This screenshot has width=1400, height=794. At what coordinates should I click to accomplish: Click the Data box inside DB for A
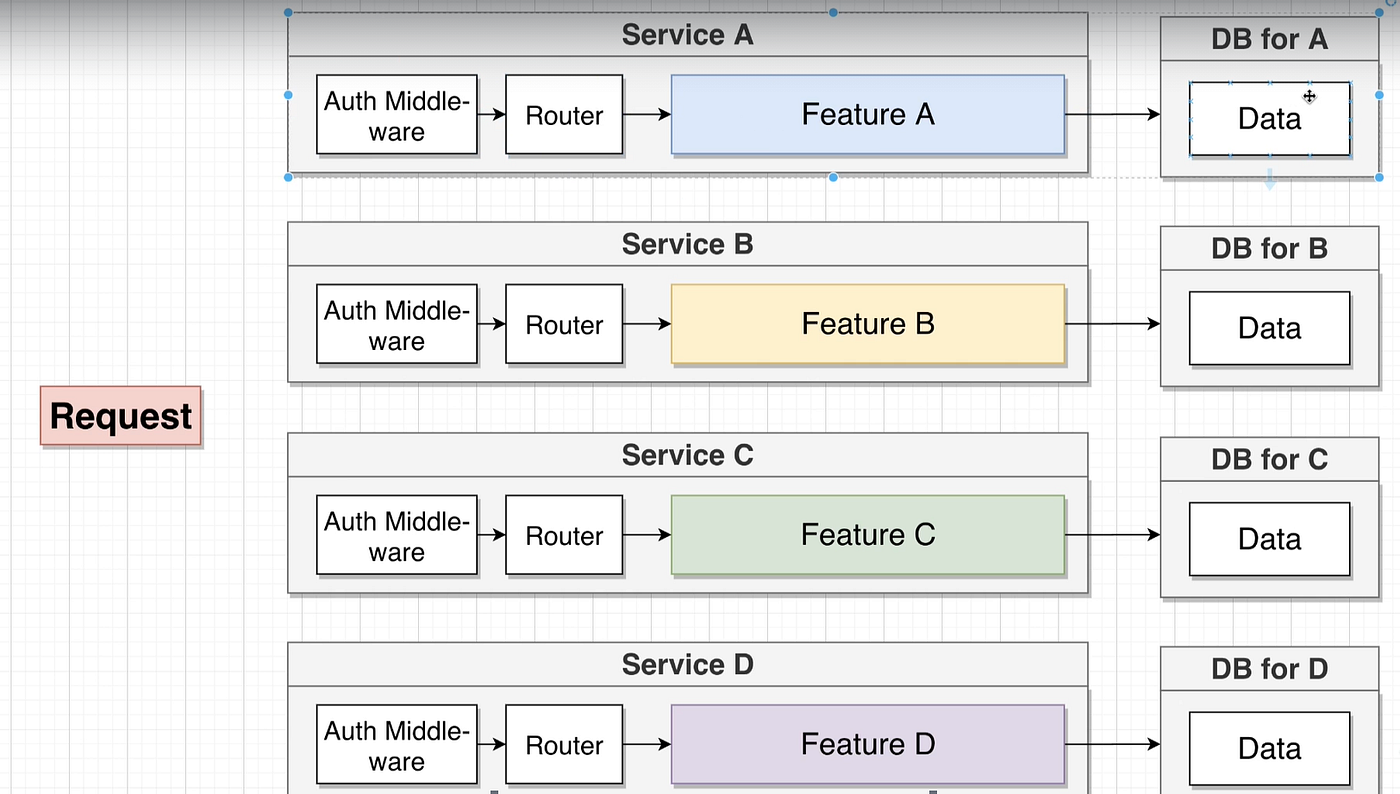point(1269,118)
